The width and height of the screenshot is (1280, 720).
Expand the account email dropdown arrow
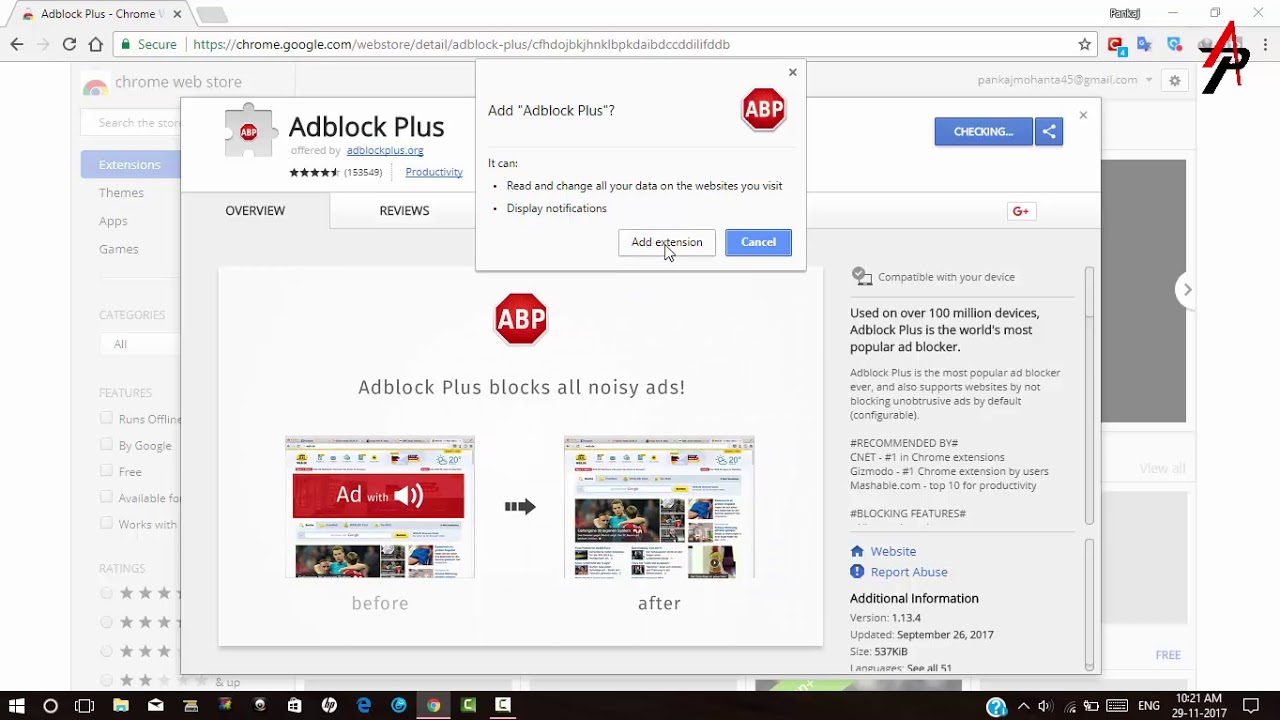tap(1149, 80)
